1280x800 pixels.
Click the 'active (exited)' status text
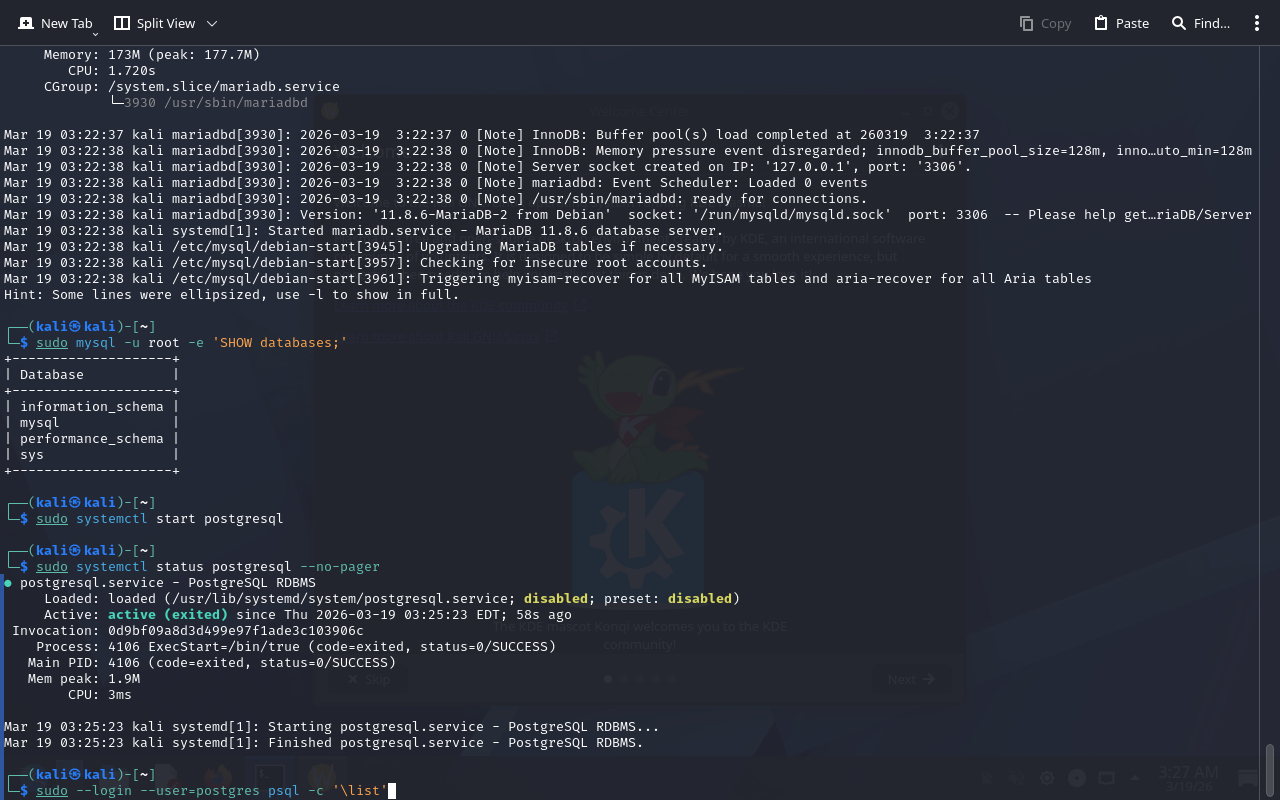(x=167, y=615)
